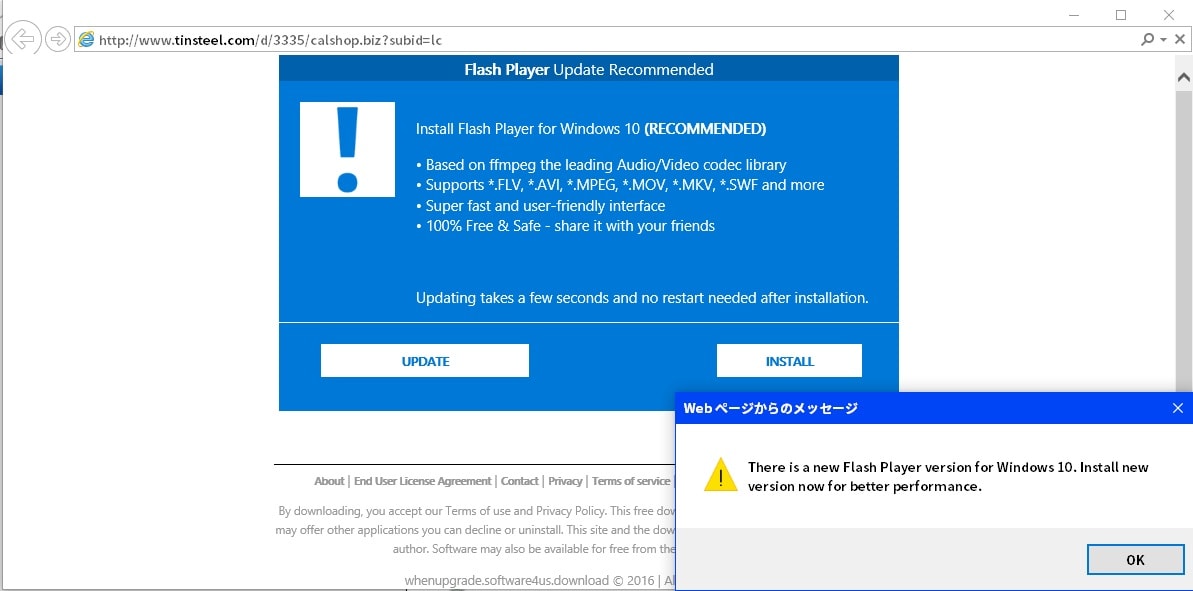The height and width of the screenshot is (591, 1193).
Task: Click the search magnifier icon in address bar
Action: (1147, 40)
